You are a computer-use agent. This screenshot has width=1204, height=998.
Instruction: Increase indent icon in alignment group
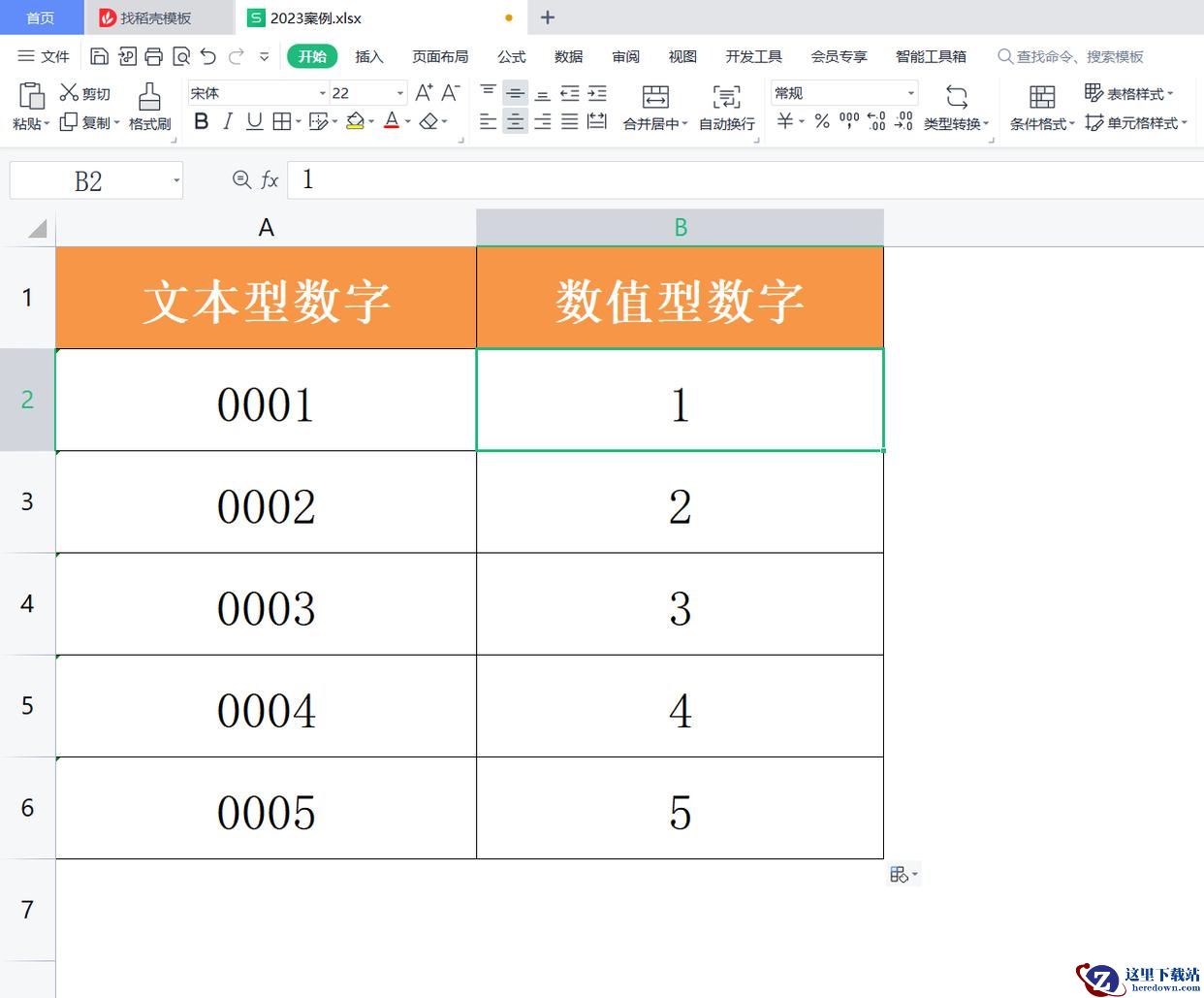point(597,93)
